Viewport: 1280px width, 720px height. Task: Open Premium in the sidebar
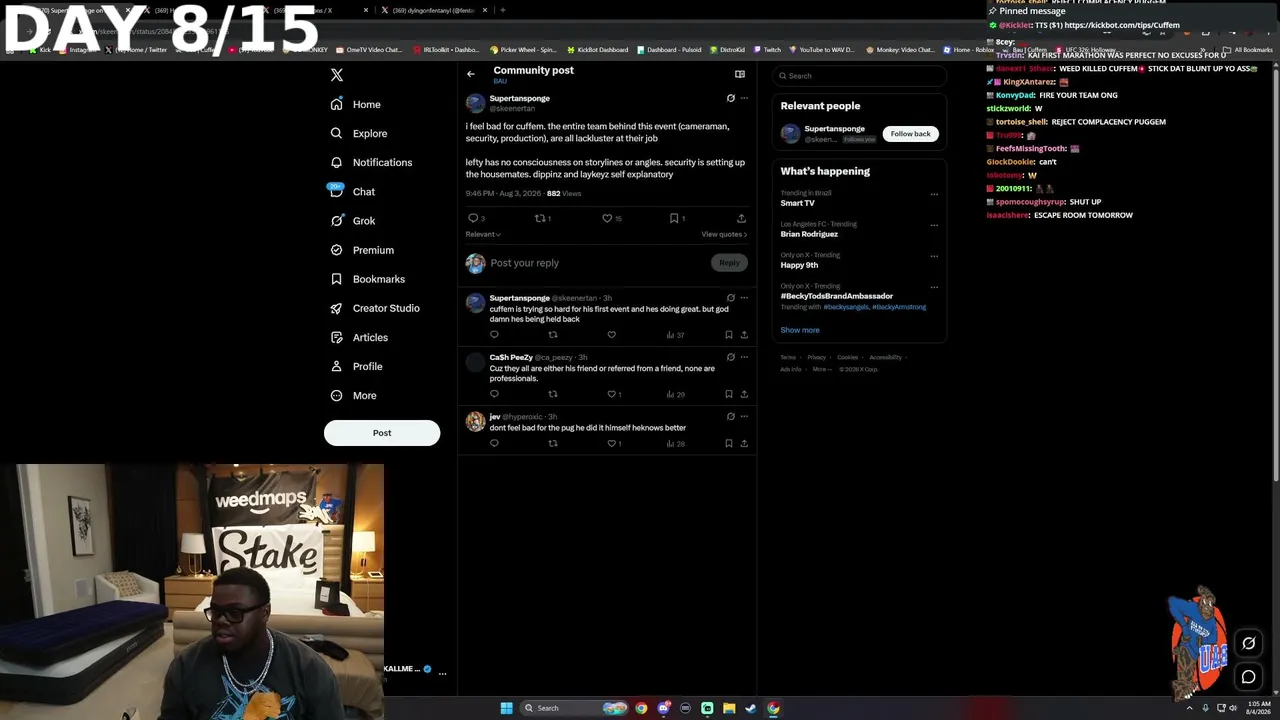click(x=361, y=250)
